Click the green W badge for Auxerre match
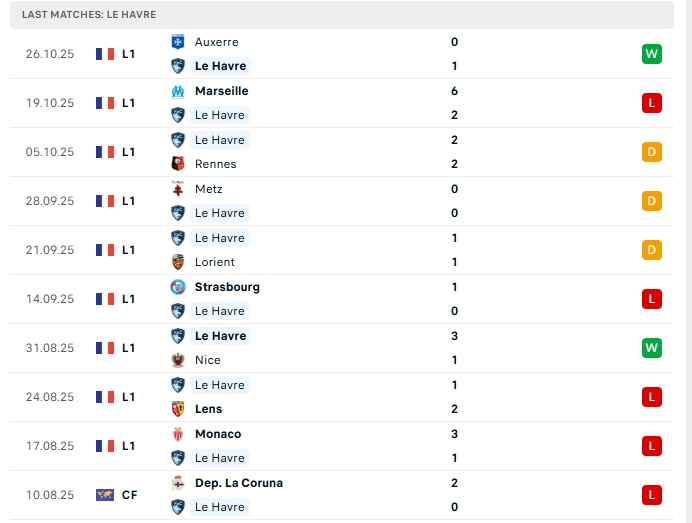The height and width of the screenshot is (523, 692). click(652, 54)
